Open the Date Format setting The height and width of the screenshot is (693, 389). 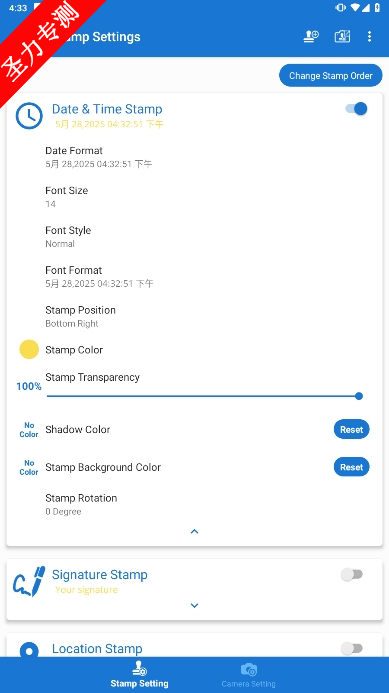point(194,157)
